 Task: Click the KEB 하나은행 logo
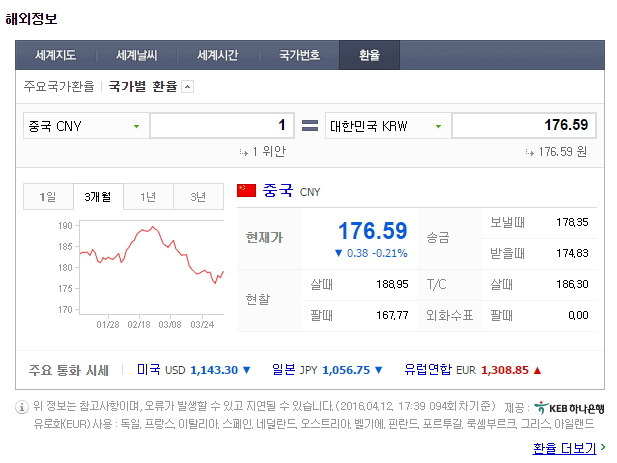pos(569,408)
